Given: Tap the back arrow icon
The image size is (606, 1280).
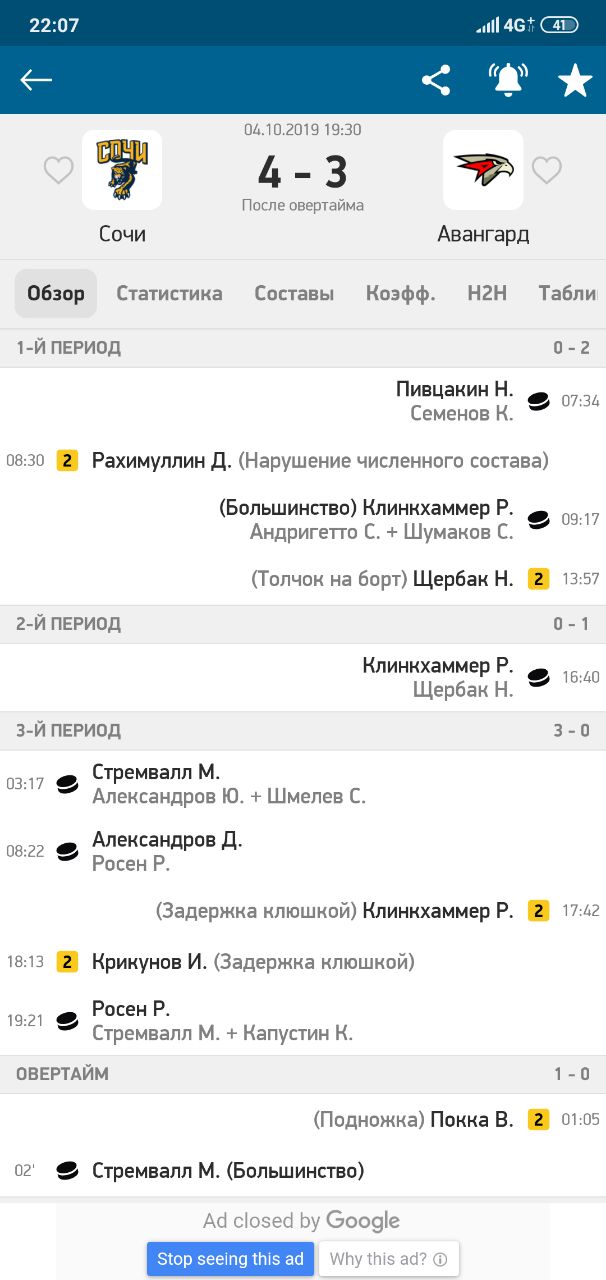Looking at the screenshot, I should (x=36, y=80).
